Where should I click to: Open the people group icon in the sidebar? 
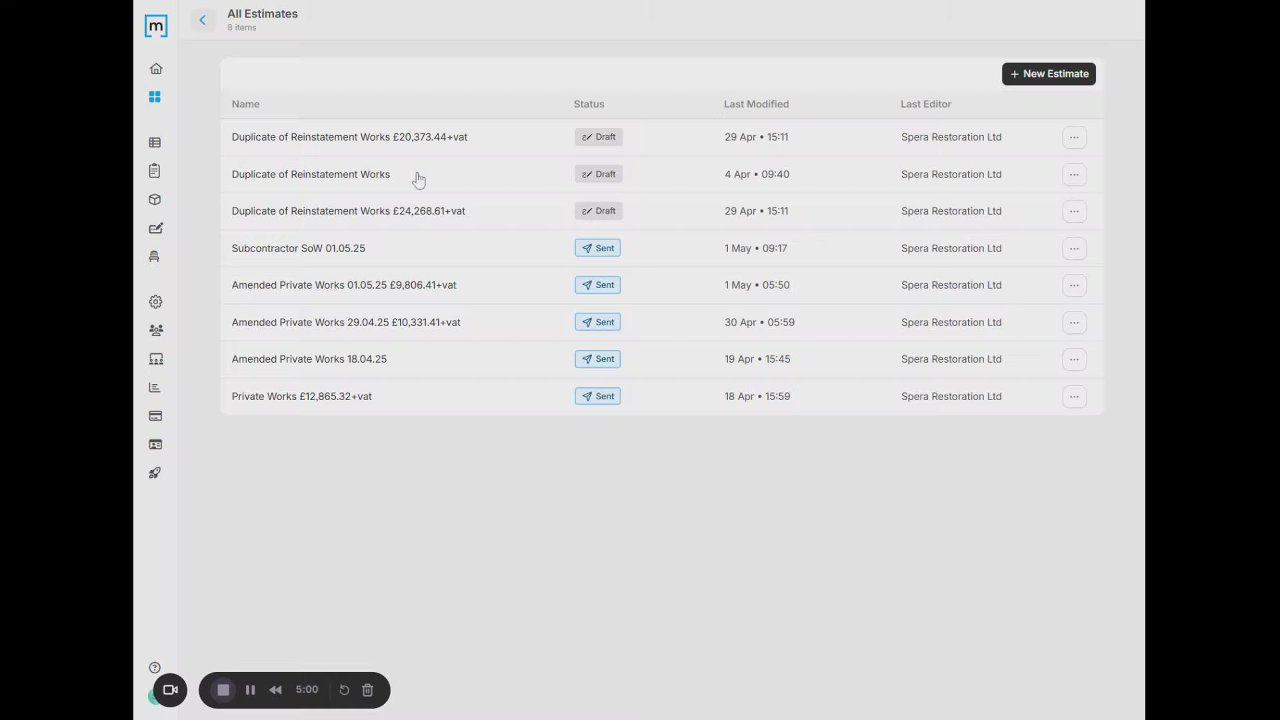coord(155,330)
